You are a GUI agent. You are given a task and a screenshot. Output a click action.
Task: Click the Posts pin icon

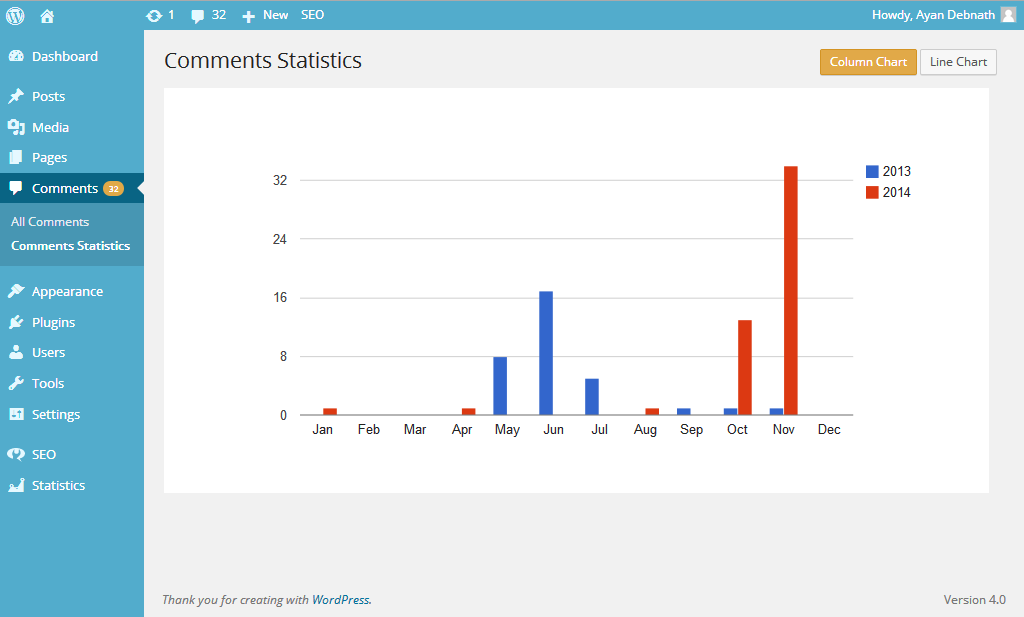point(16,96)
